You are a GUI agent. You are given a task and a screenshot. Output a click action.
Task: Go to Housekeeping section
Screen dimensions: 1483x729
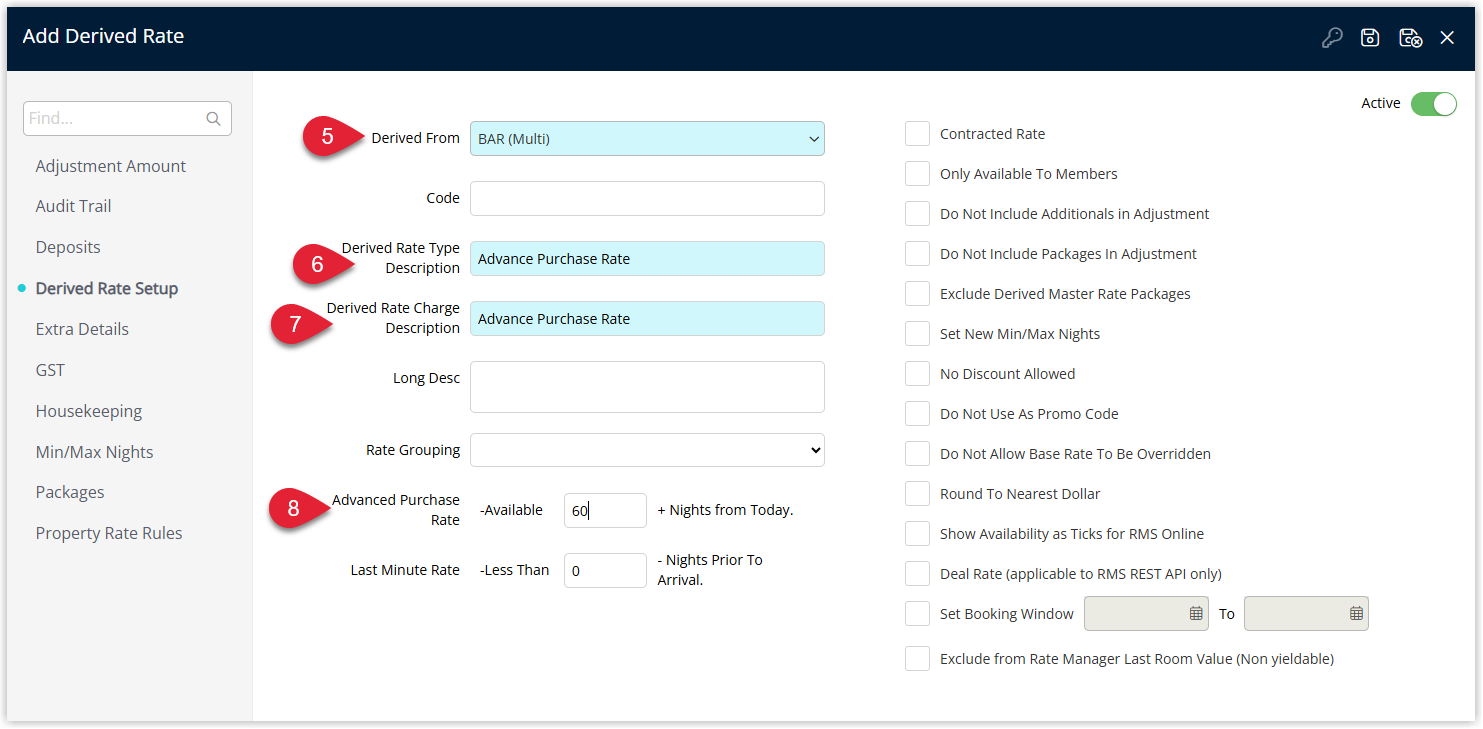point(89,411)
